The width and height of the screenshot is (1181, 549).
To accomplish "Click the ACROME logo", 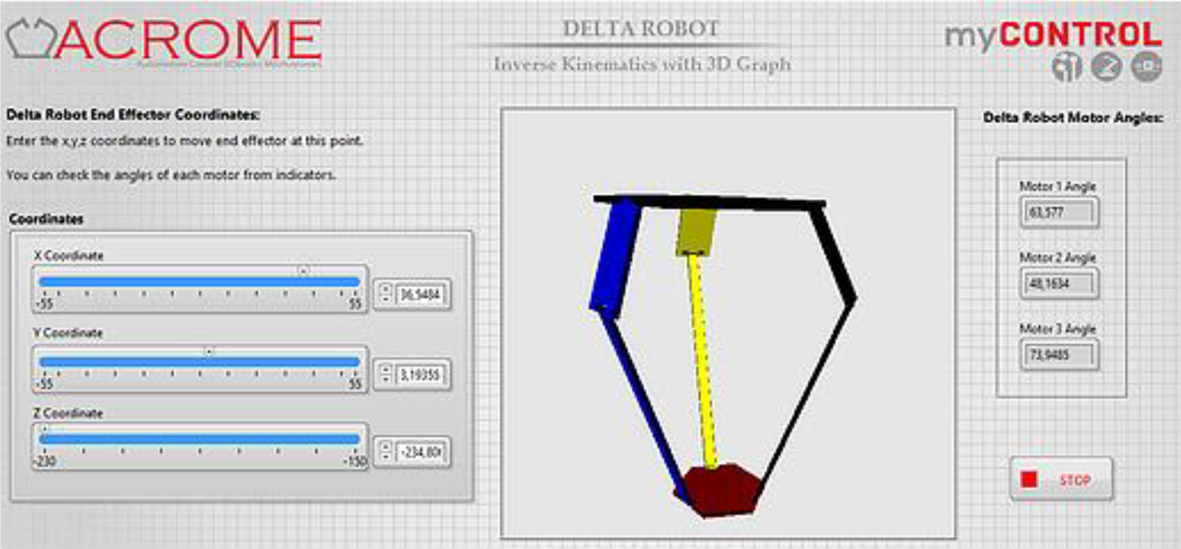I will (163, 41).
